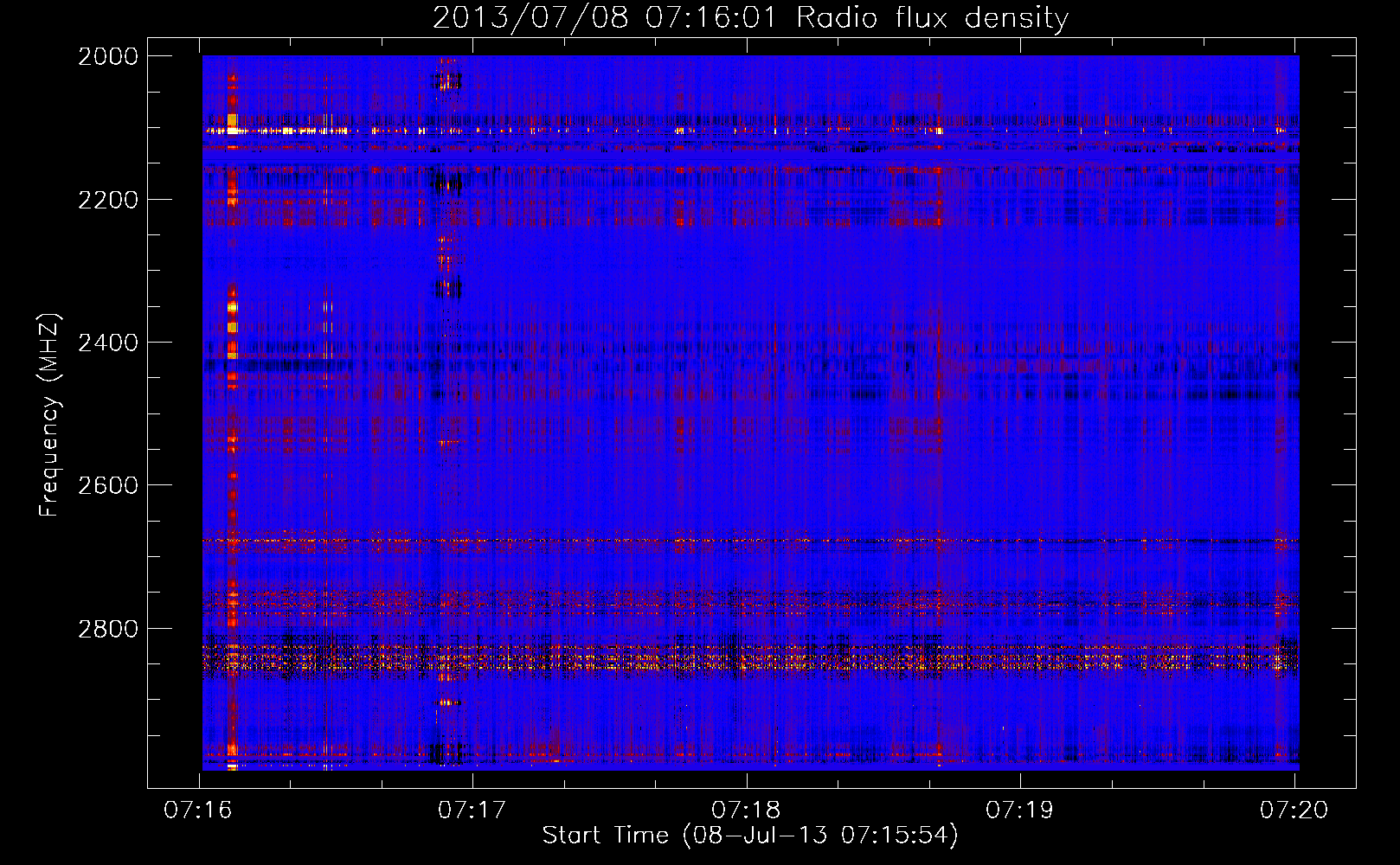Select the 'Frequency (MHZ)' y-axis title
Image resolution: width=1400 pixels, height=865 pixels.
(49, 414)
